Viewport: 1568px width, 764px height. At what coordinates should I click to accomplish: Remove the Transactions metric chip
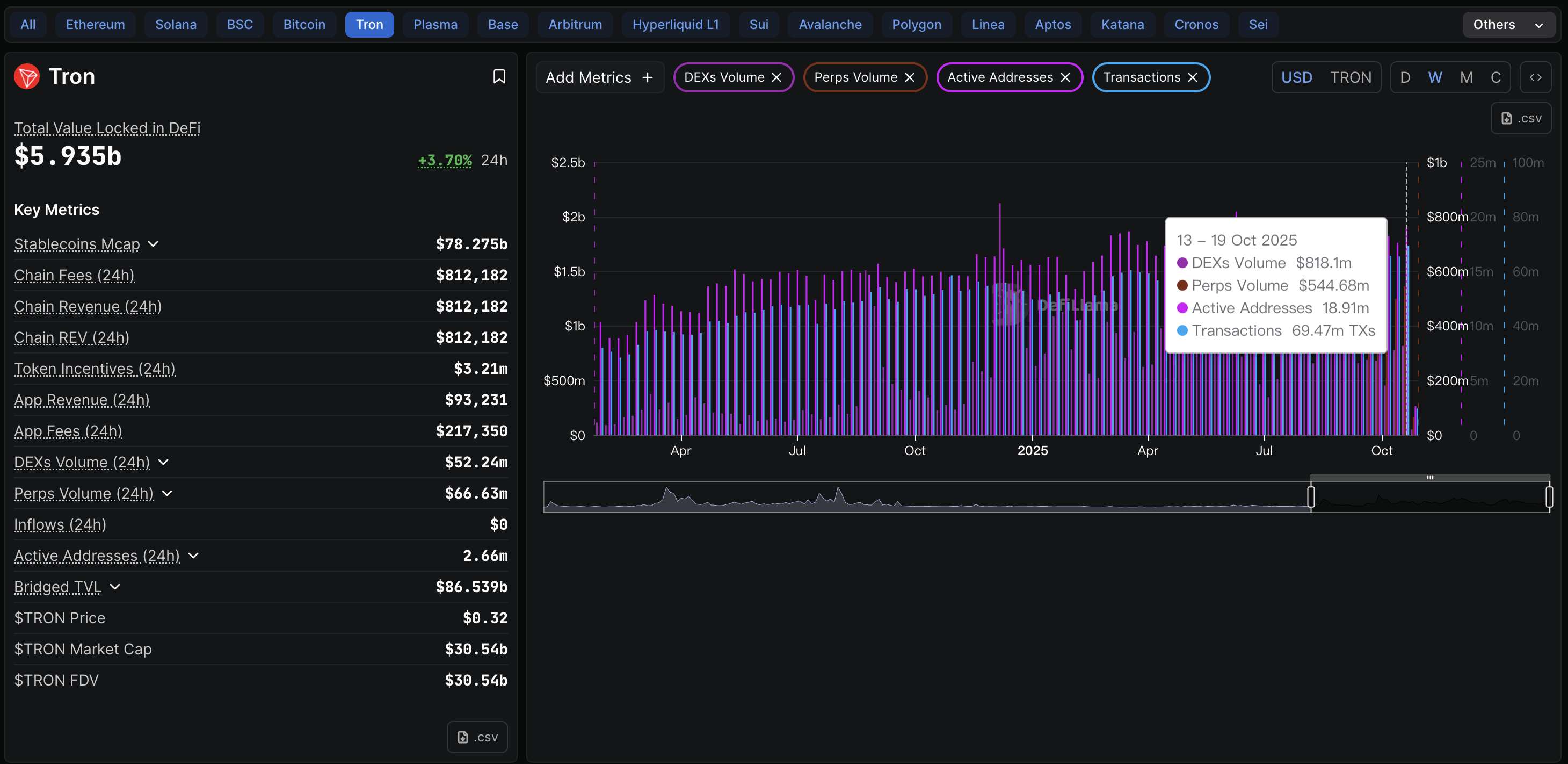click(1193, 77)
